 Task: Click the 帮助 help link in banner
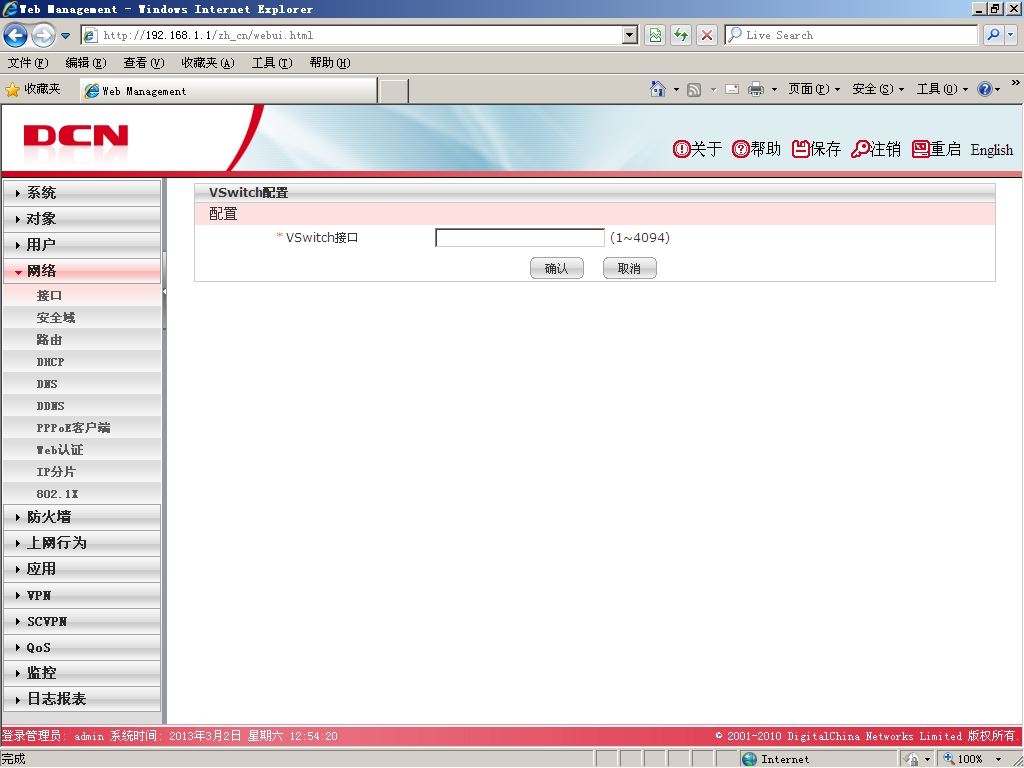(x=756, y=150)
